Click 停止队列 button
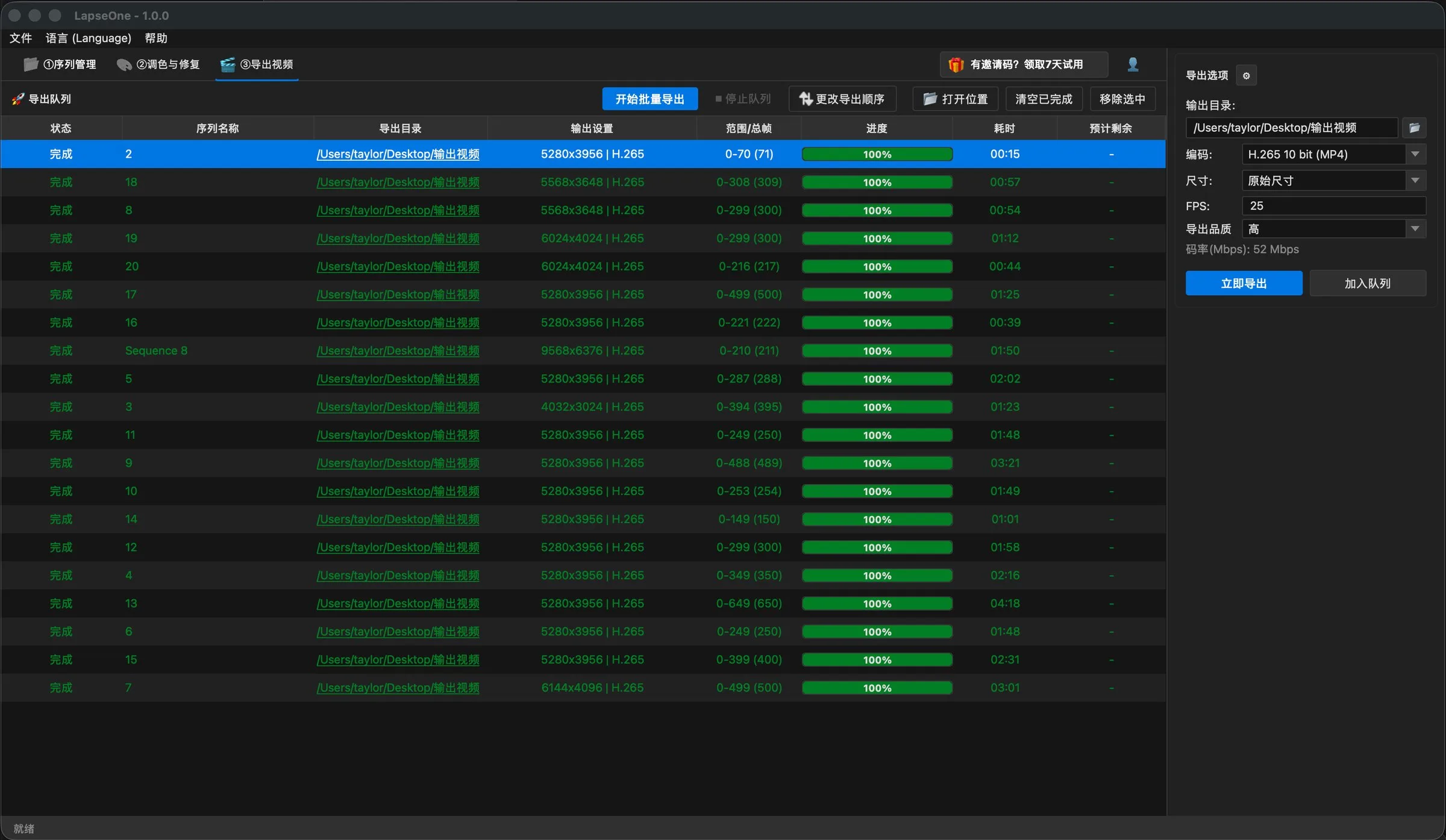 tap(743, 99)
